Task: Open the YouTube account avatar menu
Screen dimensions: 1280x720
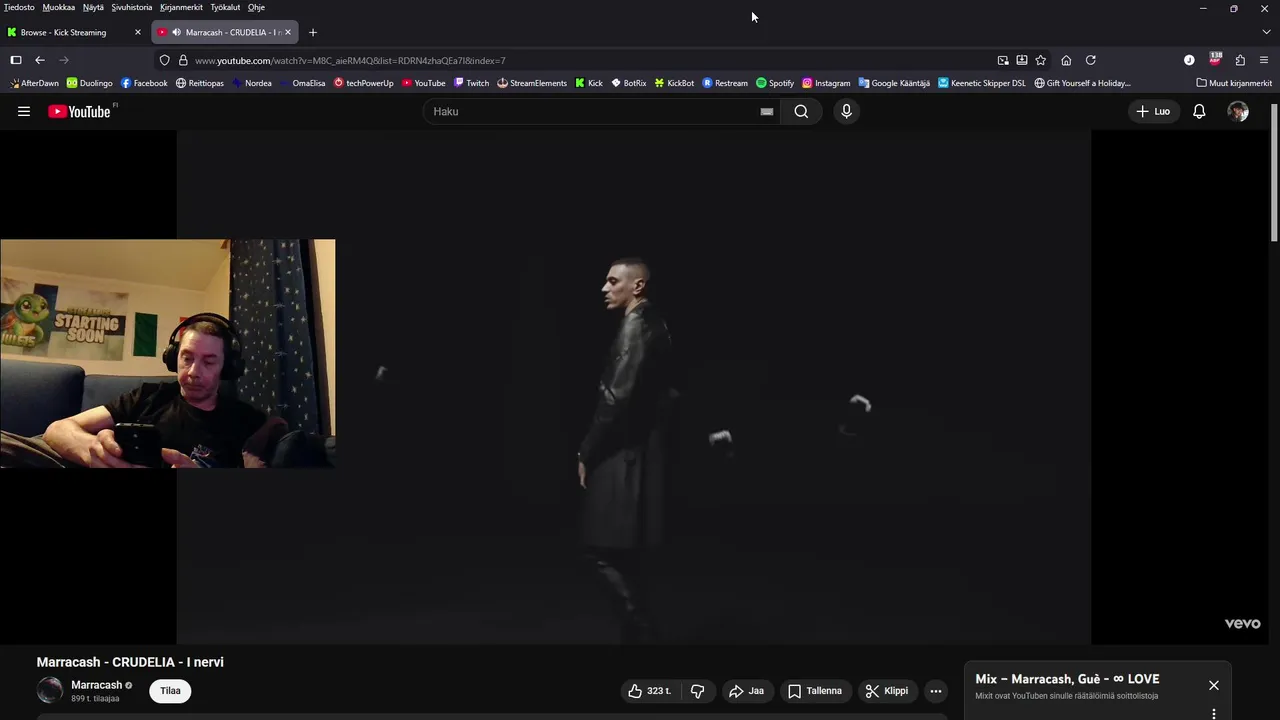Action: point(1238,111)
